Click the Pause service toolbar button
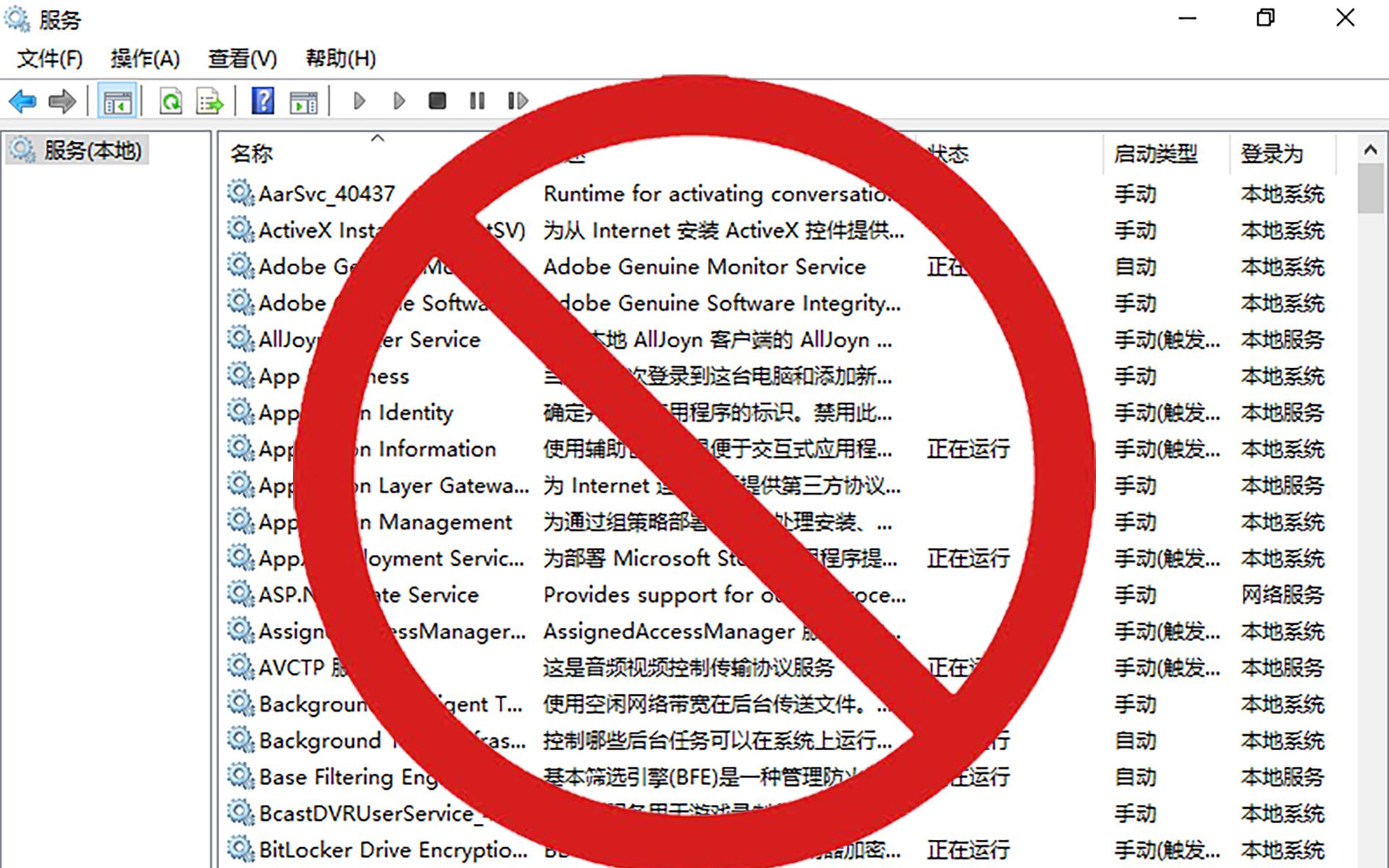Image resolution: width=1389 pixels, height=868 pixels. [x=477, y=101]
